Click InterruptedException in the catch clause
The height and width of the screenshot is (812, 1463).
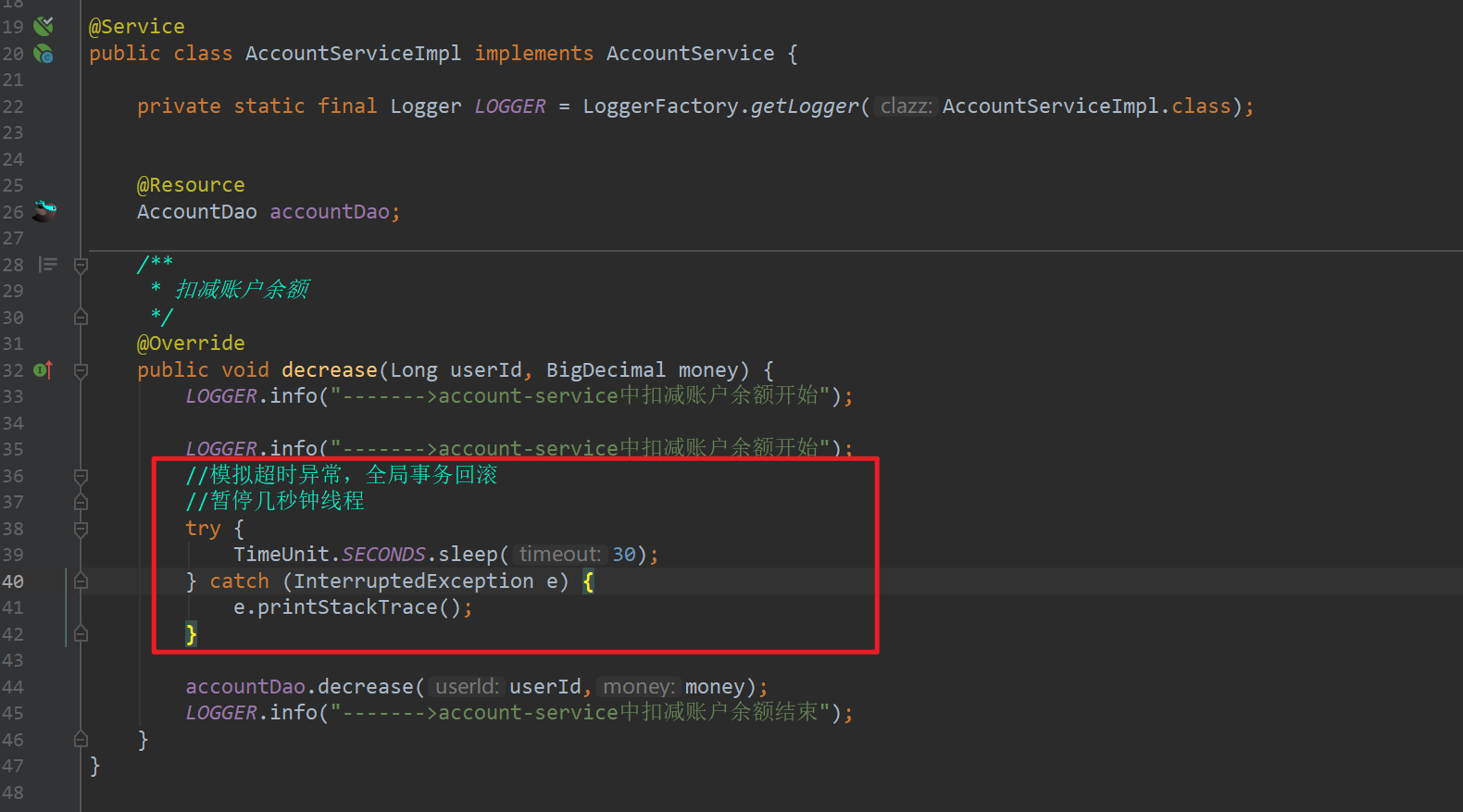point(414,581)
